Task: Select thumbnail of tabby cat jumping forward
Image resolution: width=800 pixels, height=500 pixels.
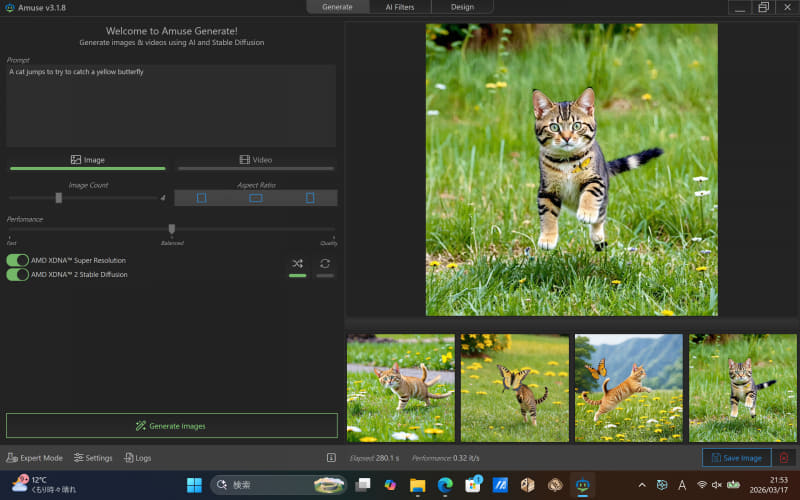Action: (743, 388)
